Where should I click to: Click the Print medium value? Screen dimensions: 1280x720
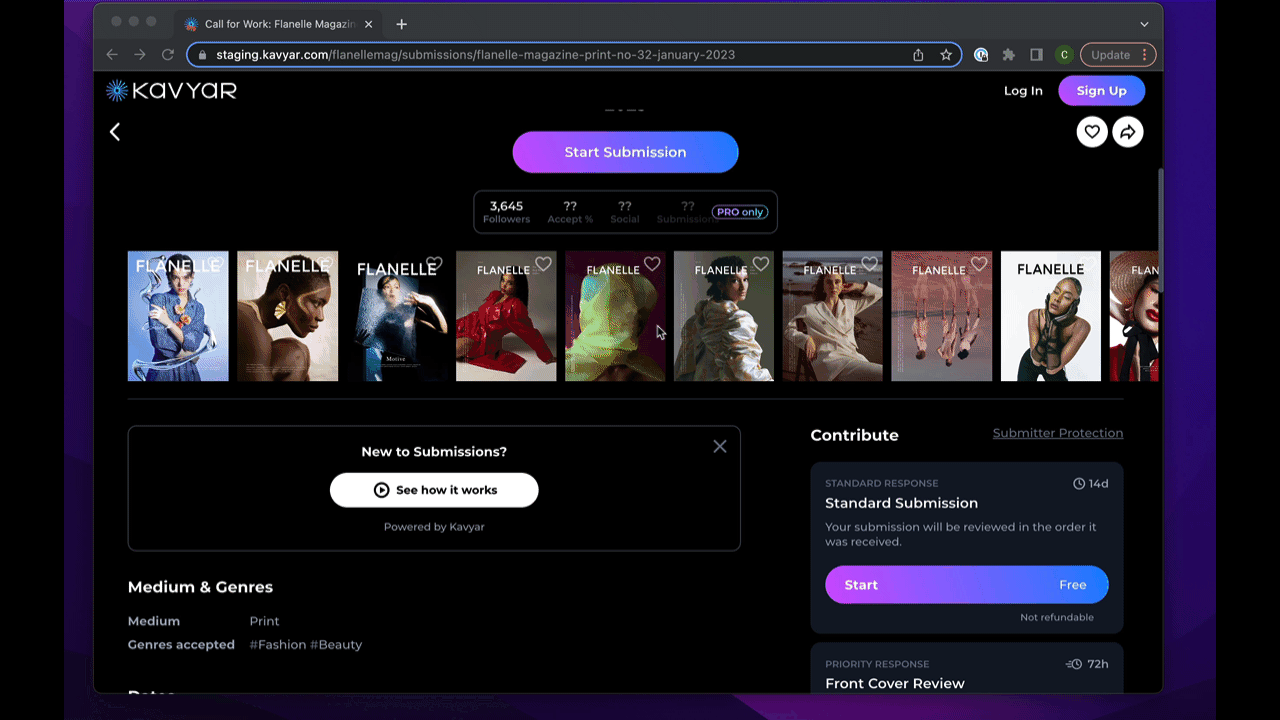(x=264, y=621)
